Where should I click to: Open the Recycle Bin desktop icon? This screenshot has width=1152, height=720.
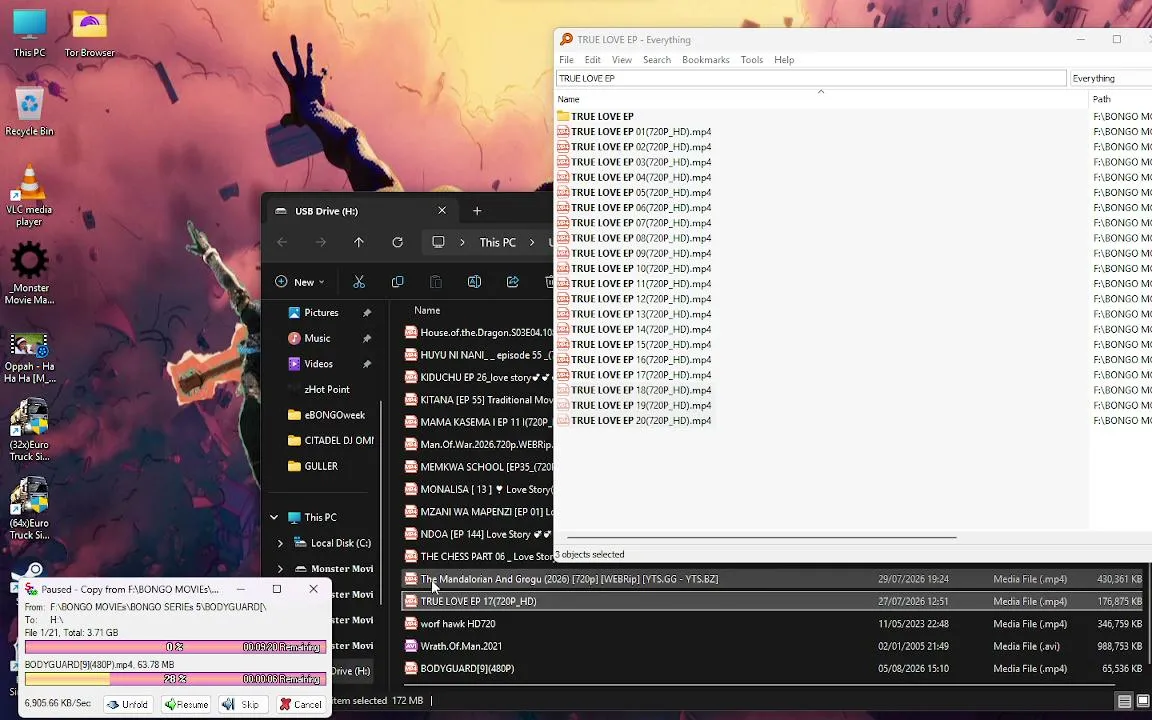coord(29,112)
